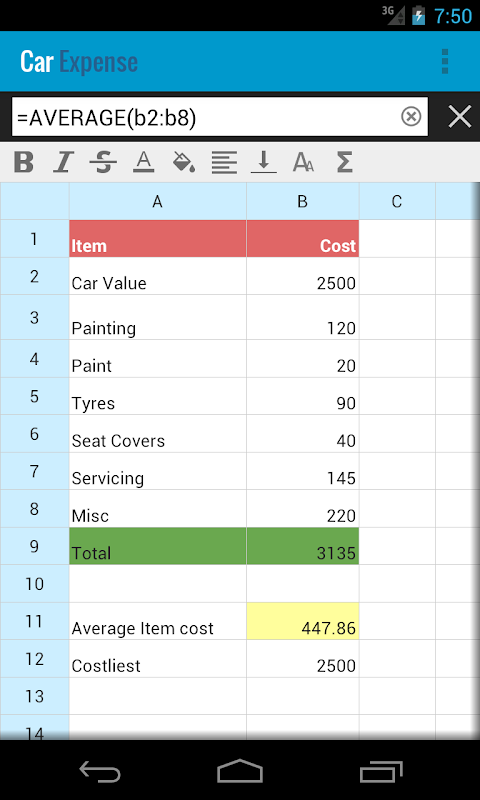
Task: Open the fill color bucket tool
Action: pos(184,162)
